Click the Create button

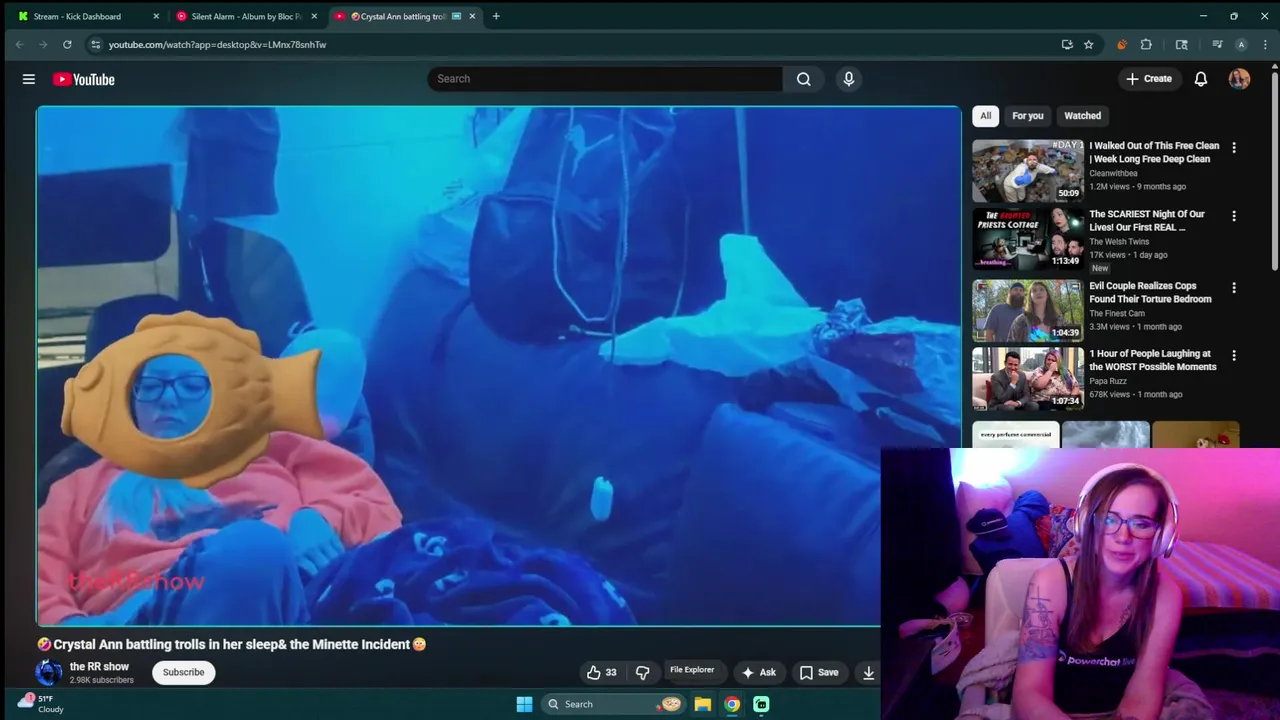click(x=1148, y=79)
